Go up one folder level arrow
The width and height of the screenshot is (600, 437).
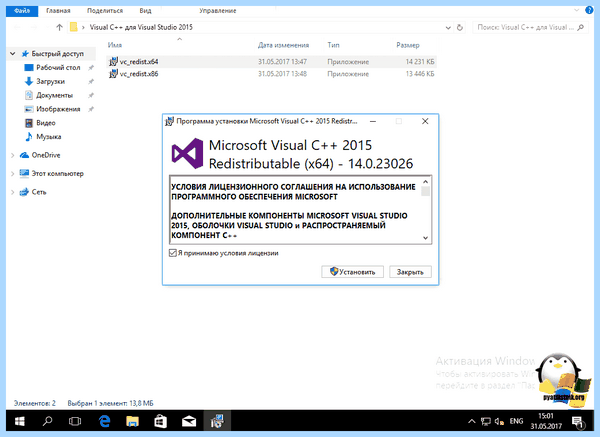(x=59, y=27)
